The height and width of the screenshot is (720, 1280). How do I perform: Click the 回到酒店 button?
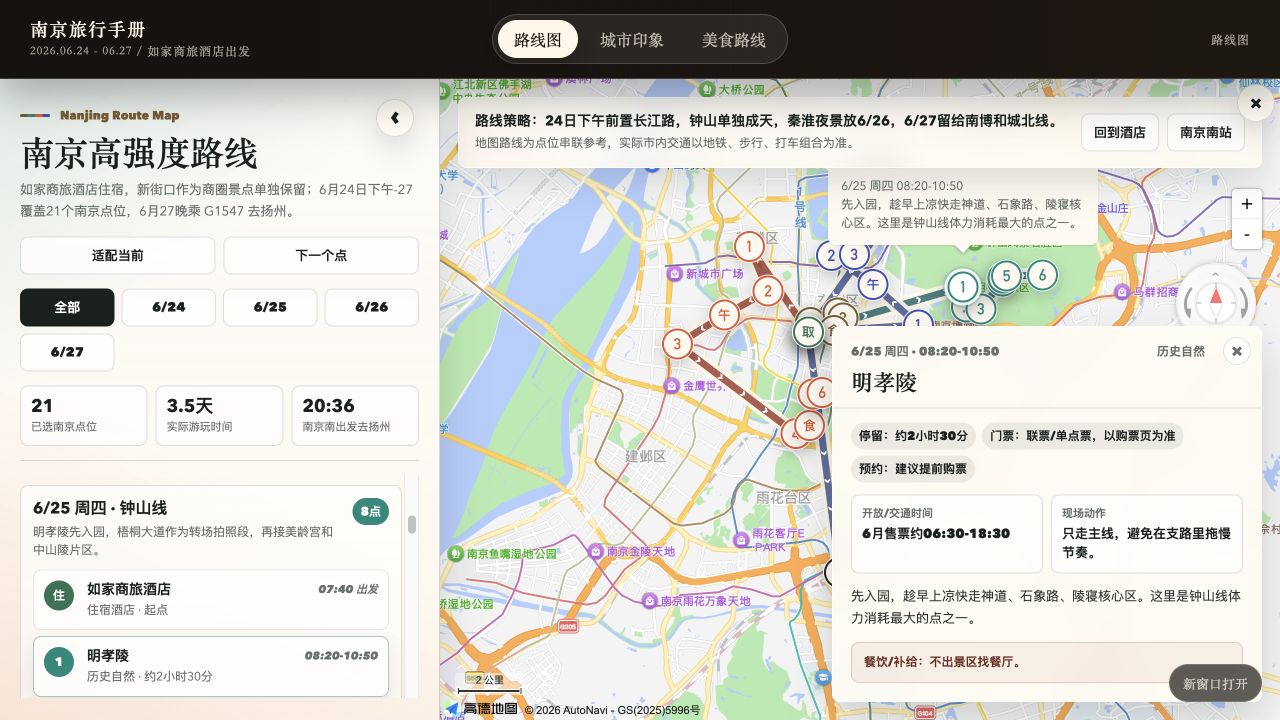click(x=1120, y=132)
